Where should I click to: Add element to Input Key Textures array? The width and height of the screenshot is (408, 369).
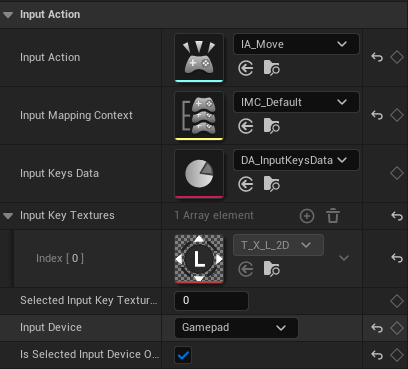pos(307,216)
